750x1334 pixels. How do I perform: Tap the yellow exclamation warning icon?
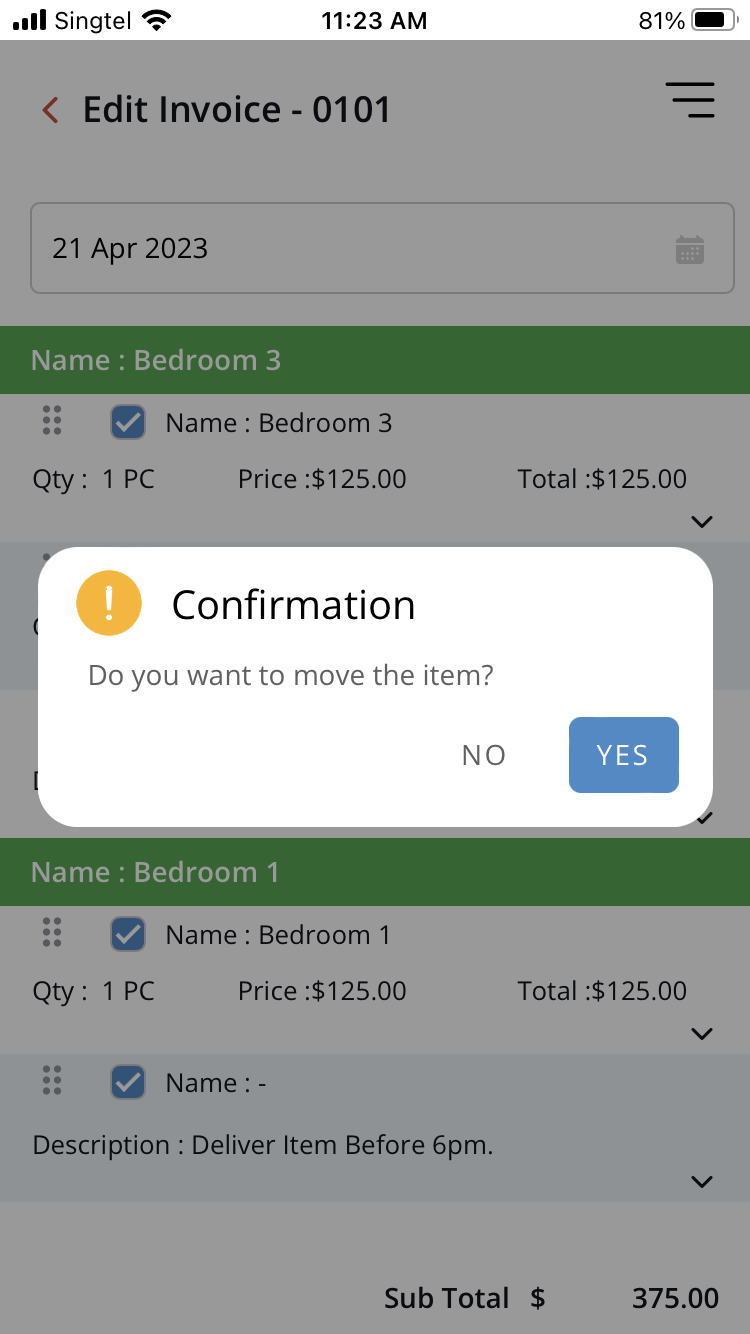click(109, 603)
